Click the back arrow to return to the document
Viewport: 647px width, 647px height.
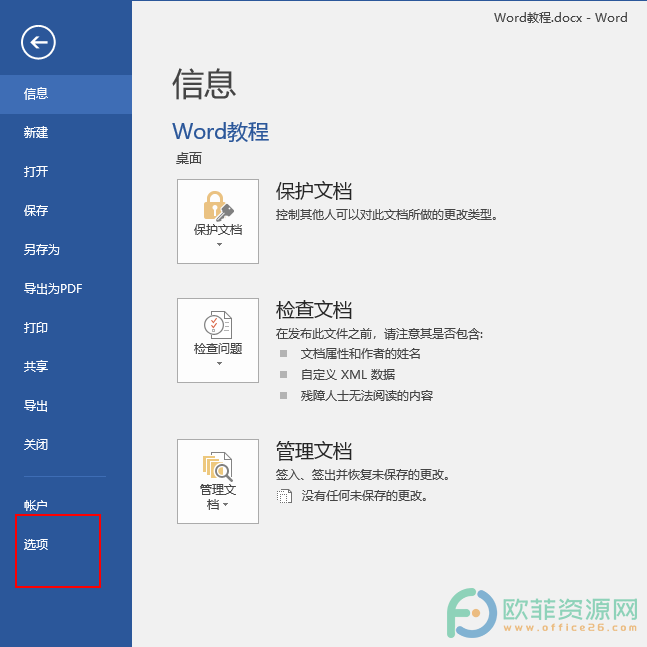[38, 42]
